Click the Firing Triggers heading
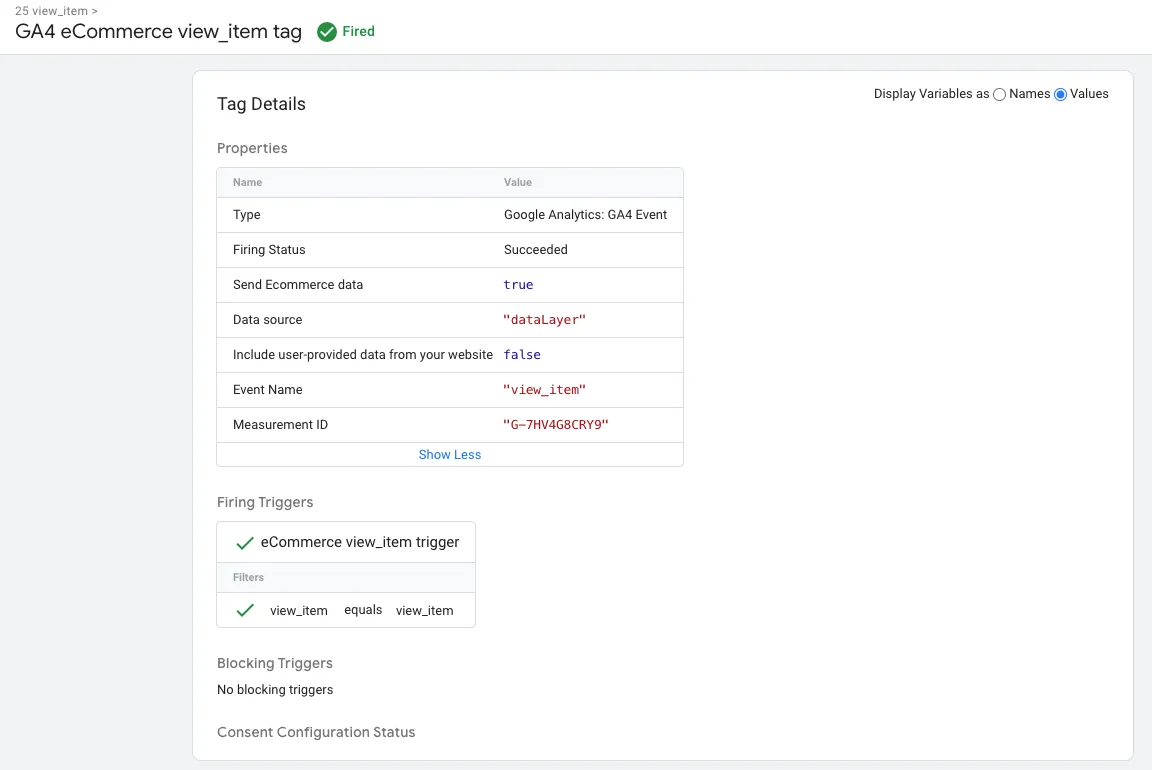Image resolution: width=1152 pixels, height=770 pixels. (265, 503)
